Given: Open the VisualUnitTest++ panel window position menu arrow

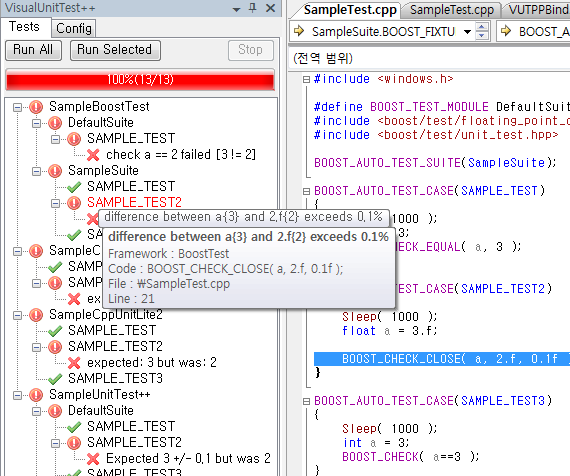Looking at the screenshot, I should [x=237, y=9].
